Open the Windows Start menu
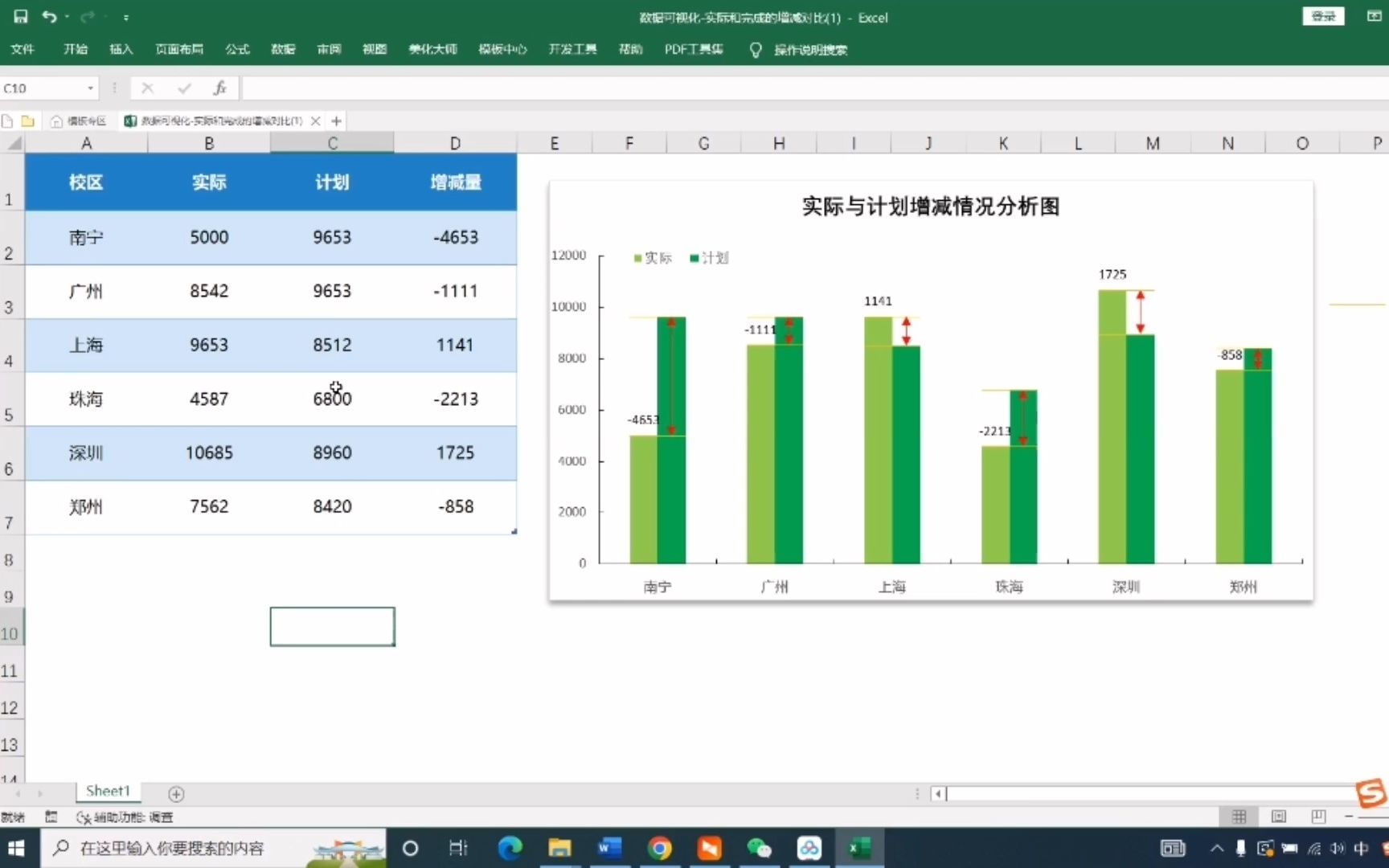1389x868 pixels. tap(16, 848)
